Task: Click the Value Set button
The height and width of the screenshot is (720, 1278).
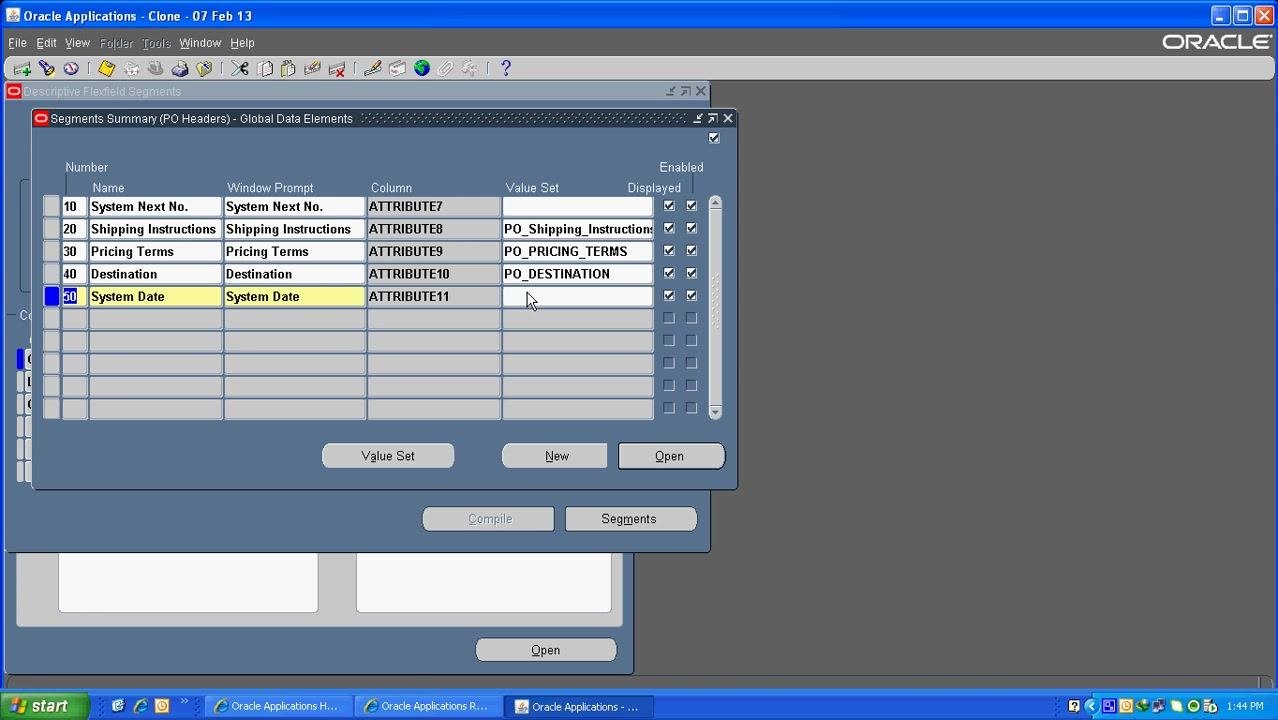Action: (388, 456)
